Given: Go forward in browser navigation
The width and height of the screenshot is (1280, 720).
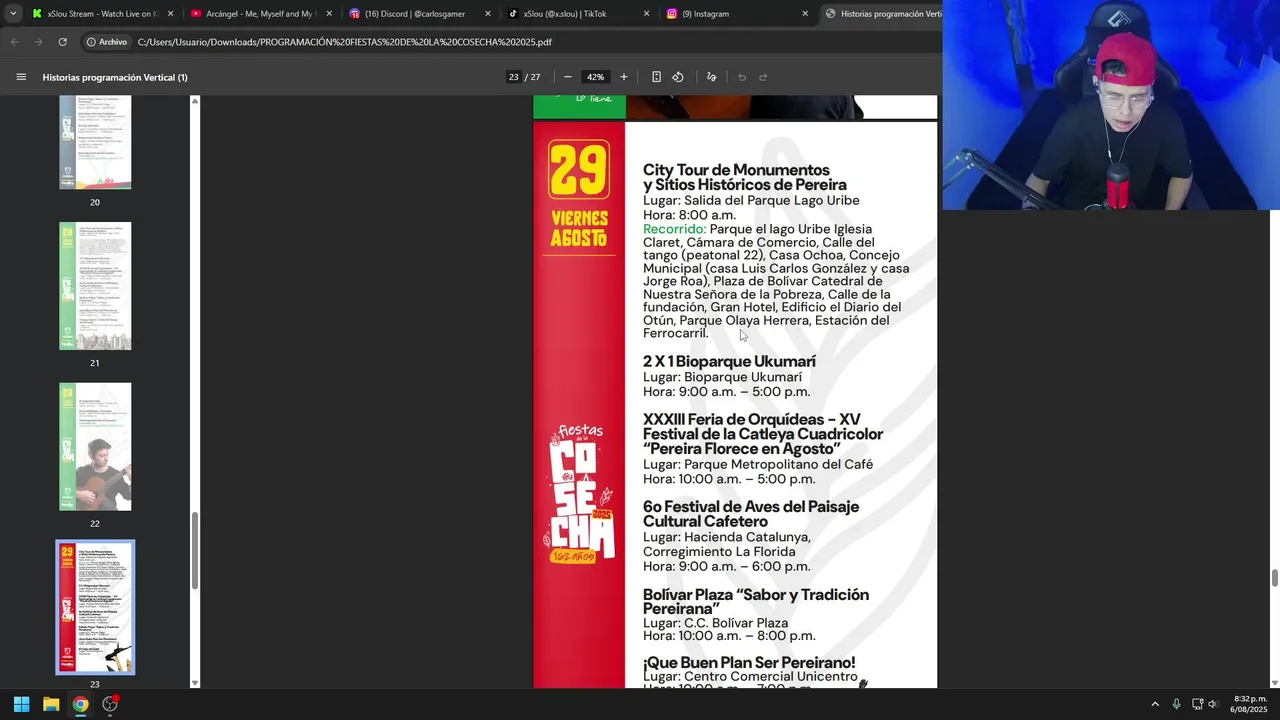Looking at the screenshot, I should (x=38, y=42).
